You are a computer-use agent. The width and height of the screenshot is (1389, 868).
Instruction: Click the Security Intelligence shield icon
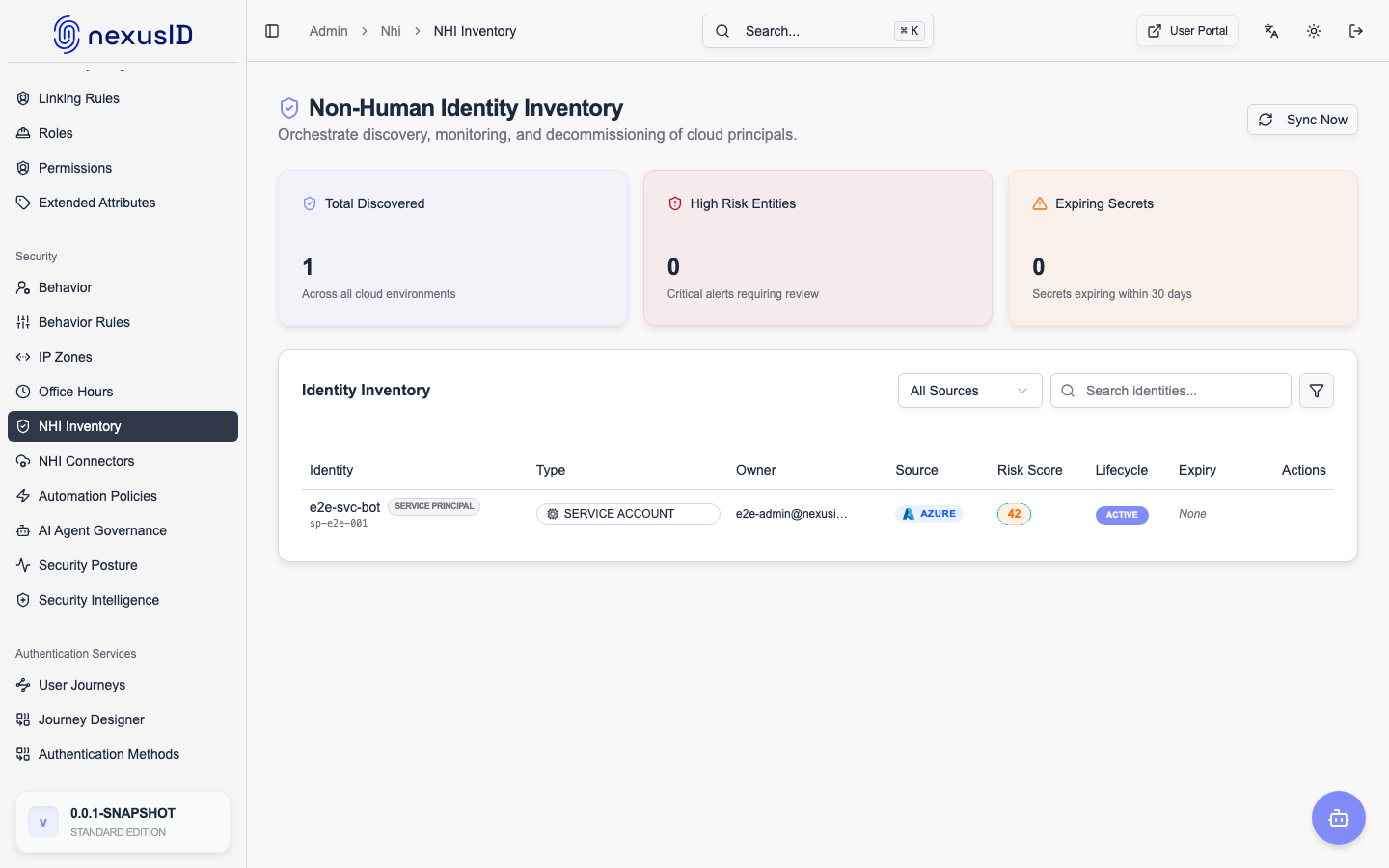[23, 600]
